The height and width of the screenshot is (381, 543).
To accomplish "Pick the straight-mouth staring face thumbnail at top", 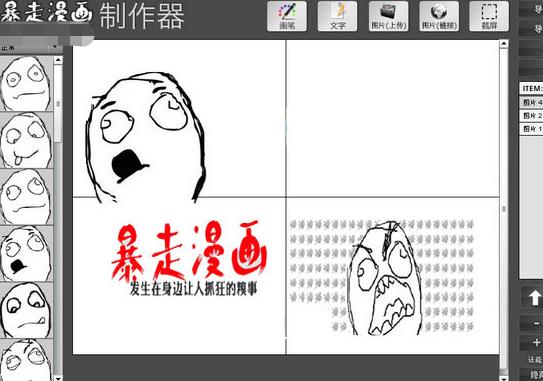I will (26, 83).
